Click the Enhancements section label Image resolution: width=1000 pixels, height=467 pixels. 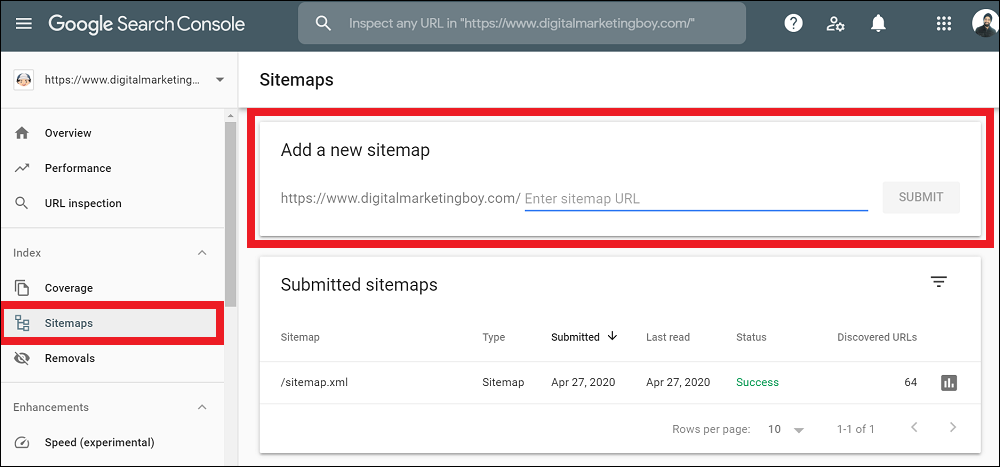click(51, 407)
